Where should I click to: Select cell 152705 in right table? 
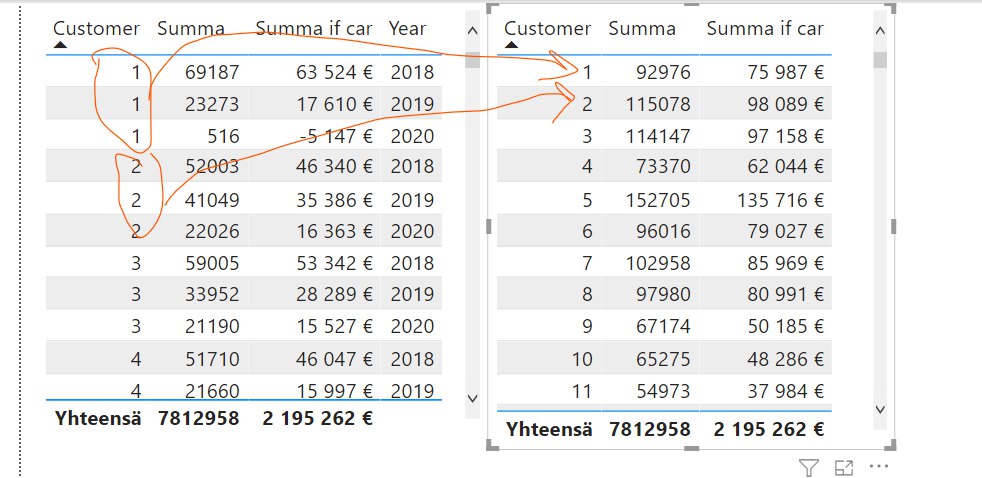point(658,200)
